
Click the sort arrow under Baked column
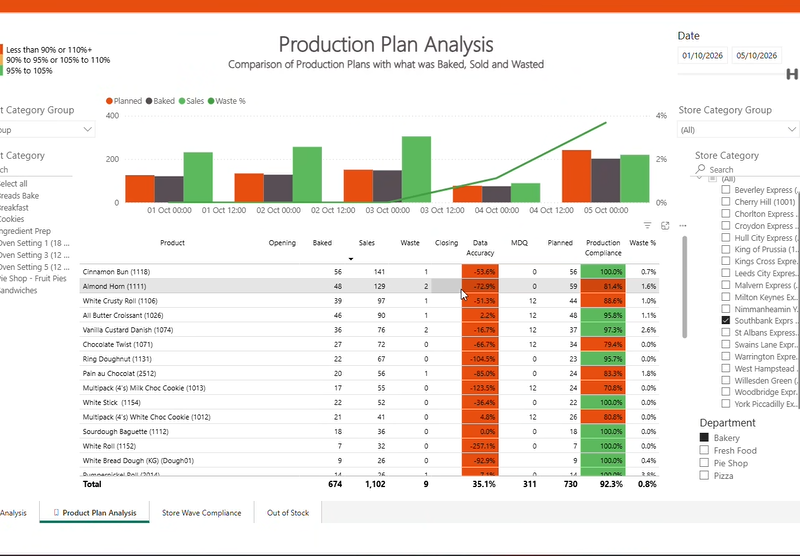click(351, 259)
